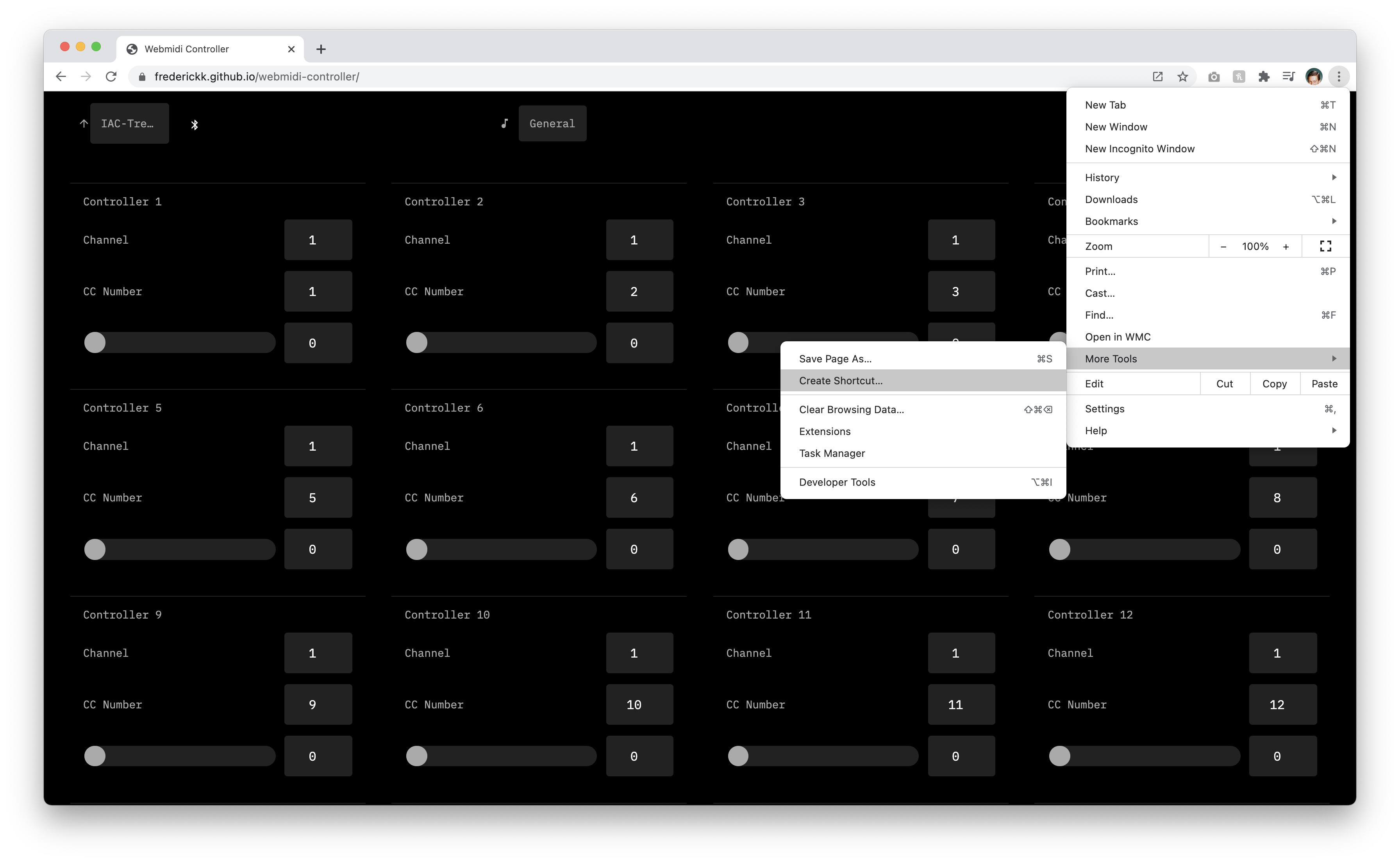Screen dimensions: 1400x863
Task: Open Developer Tools from menu
Action: 837,482
